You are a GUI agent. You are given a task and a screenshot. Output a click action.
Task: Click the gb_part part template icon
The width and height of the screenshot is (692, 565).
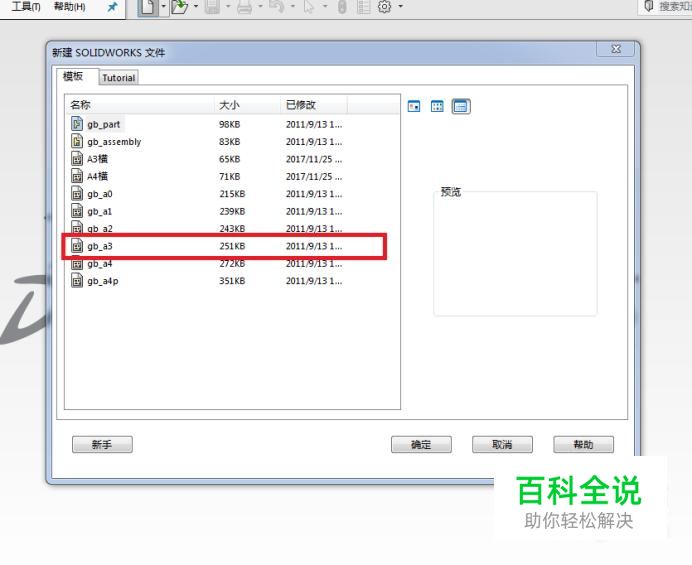click(77, 124)
